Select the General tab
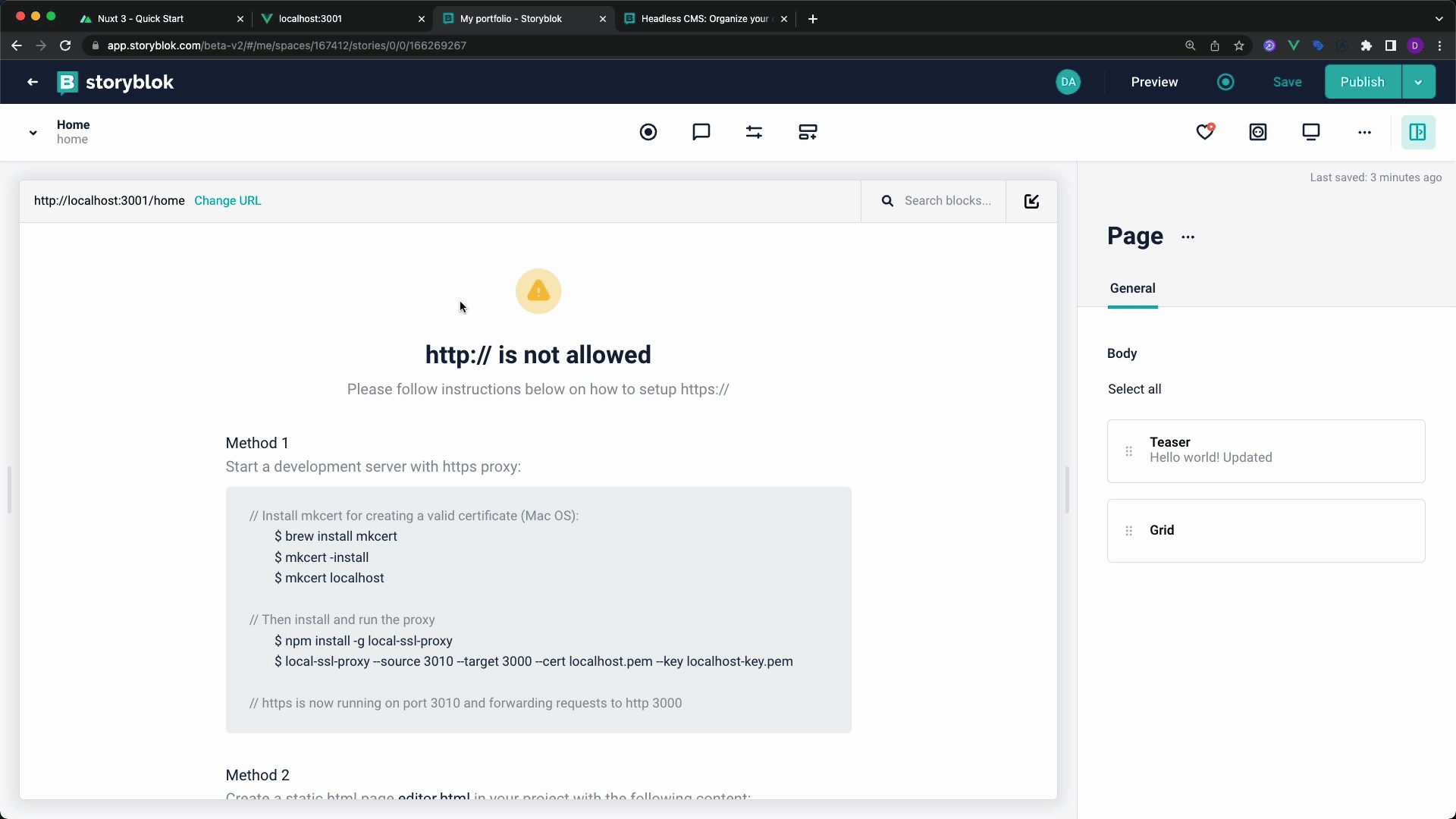The height and width of the screenshot is (819, 1456). (1132, 289)
